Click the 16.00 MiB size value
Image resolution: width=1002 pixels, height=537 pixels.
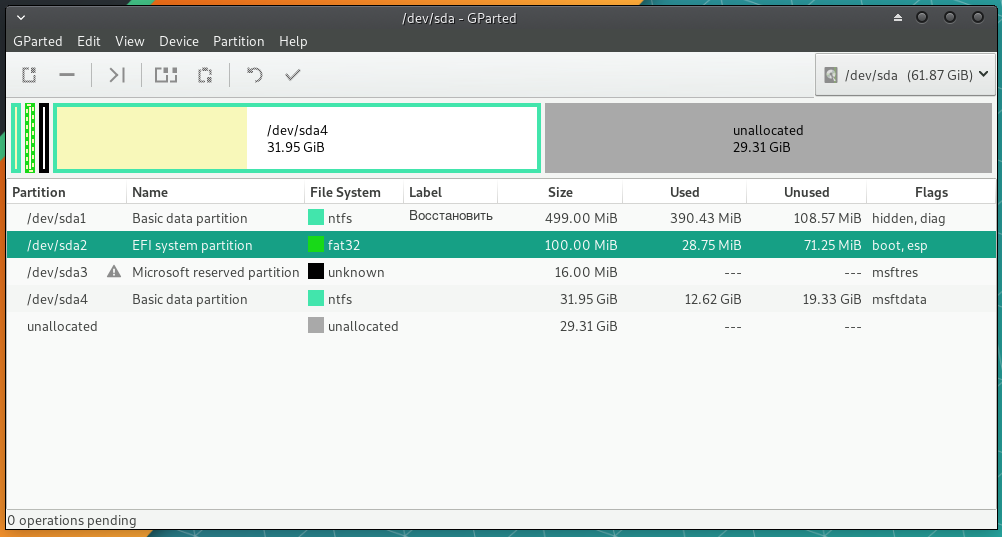[585, 272]
